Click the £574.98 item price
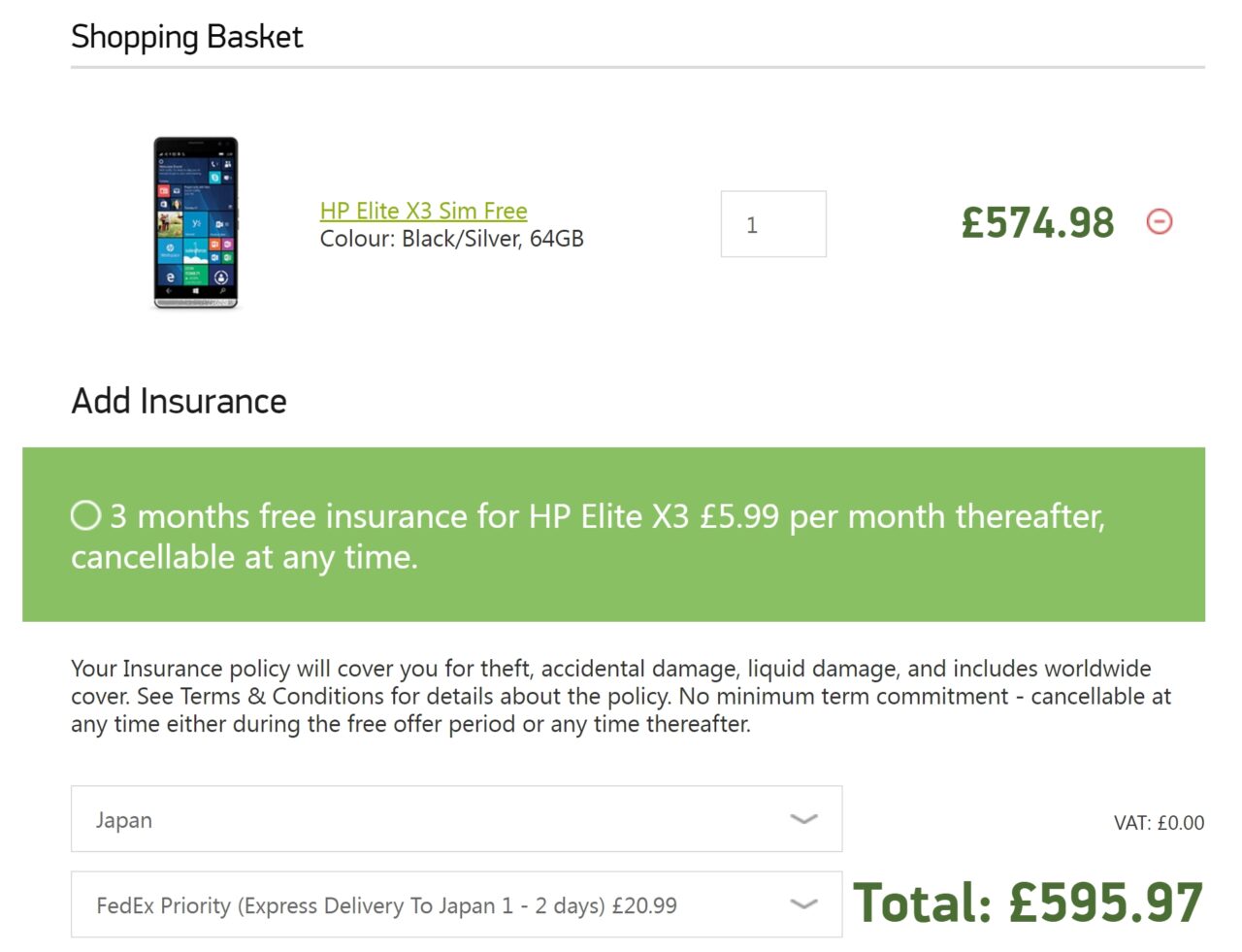1242x952 pixels. pyautogui.click(x=1037, y=223)
